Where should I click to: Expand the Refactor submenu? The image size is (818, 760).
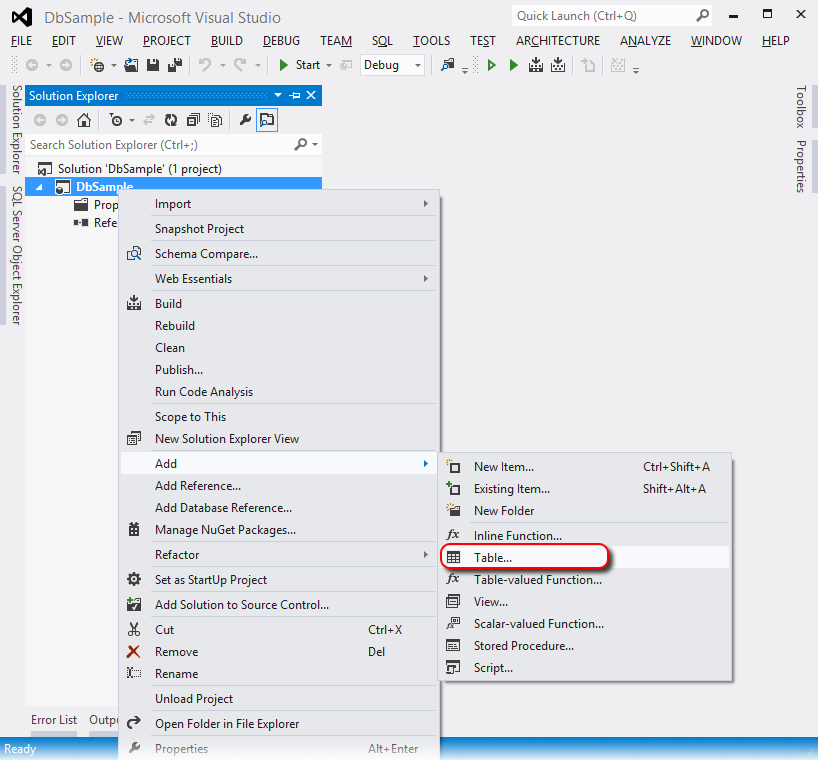(426, 554)
